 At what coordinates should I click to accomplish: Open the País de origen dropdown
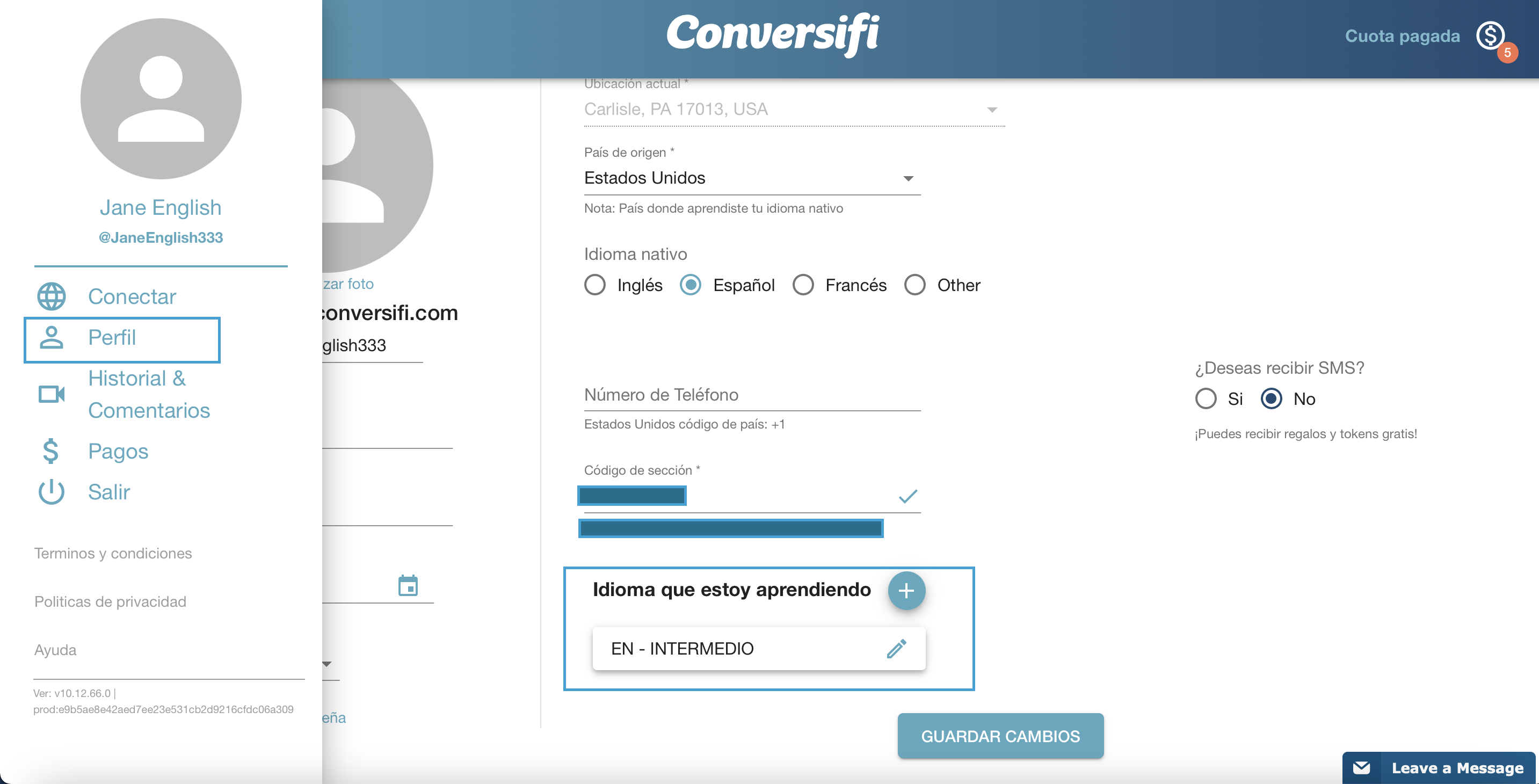coord(908,178)
